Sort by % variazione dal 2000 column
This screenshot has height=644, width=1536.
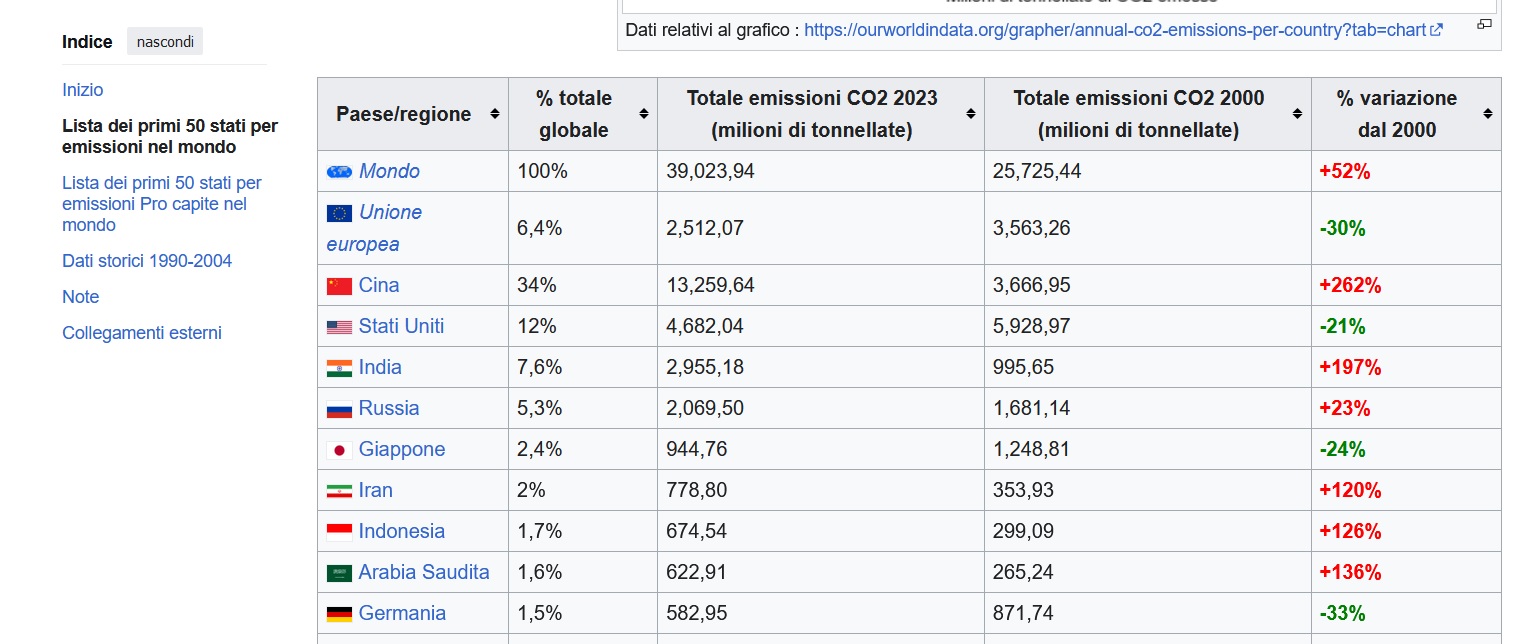(x=1488, y=114)
